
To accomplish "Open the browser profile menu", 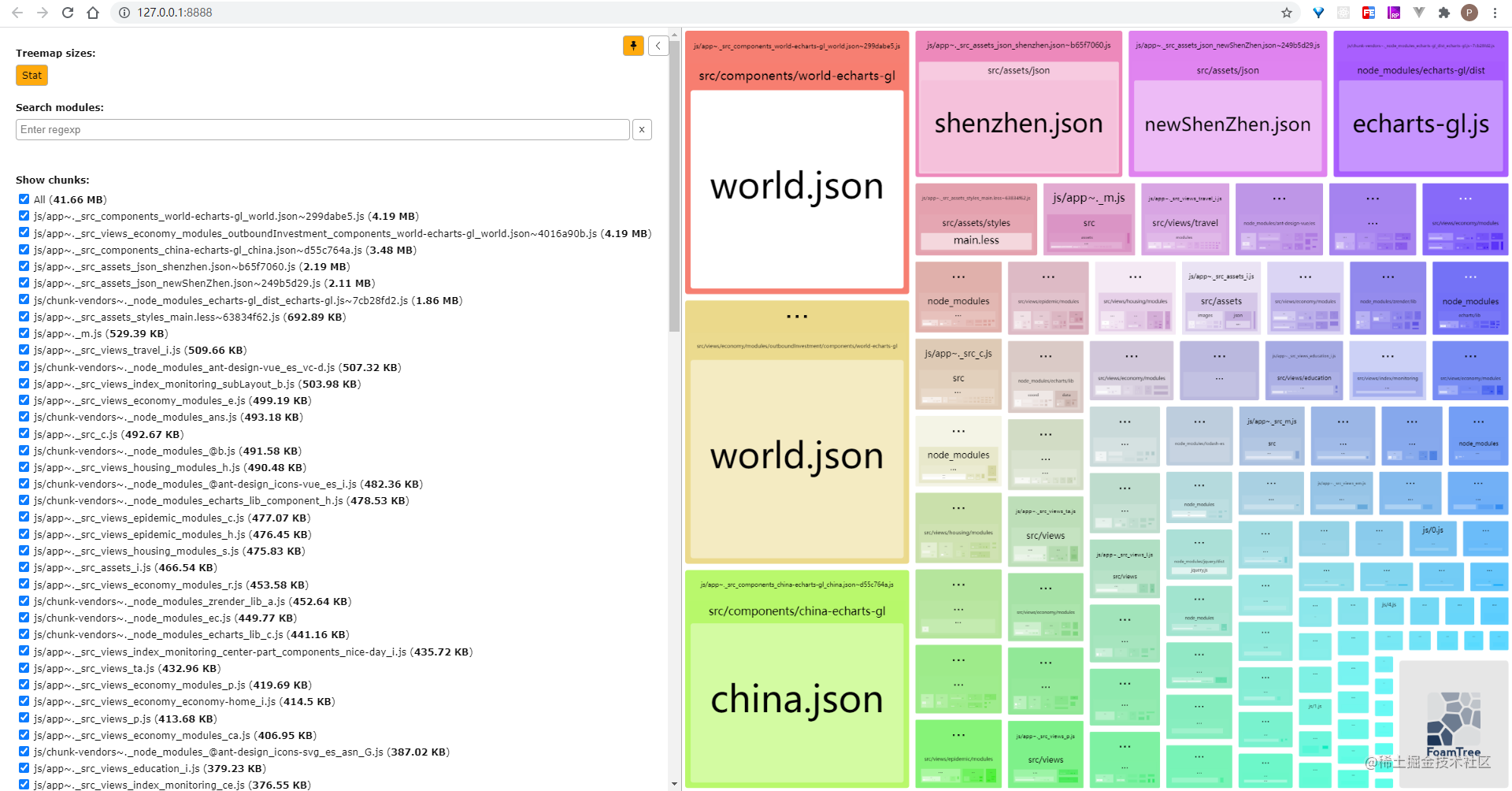I will (x=1469, y=13).
